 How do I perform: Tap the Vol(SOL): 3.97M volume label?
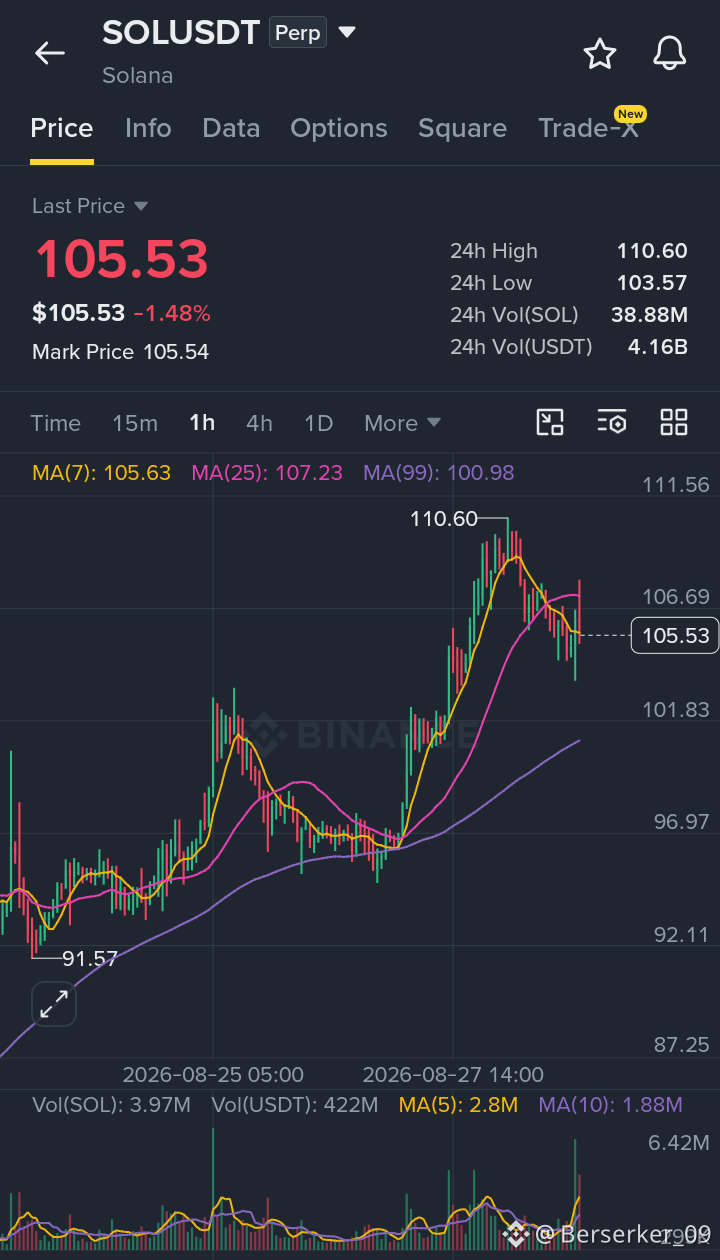111,1105
